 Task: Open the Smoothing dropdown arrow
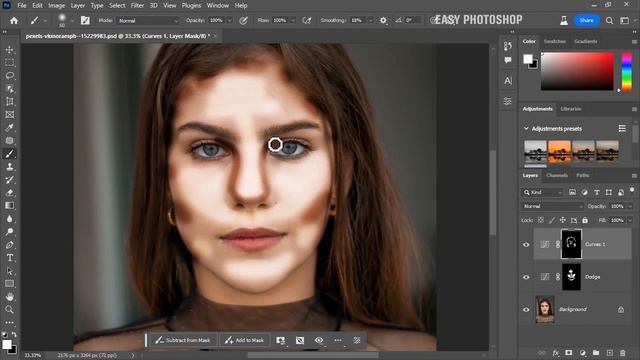click(x=370, y=20)
